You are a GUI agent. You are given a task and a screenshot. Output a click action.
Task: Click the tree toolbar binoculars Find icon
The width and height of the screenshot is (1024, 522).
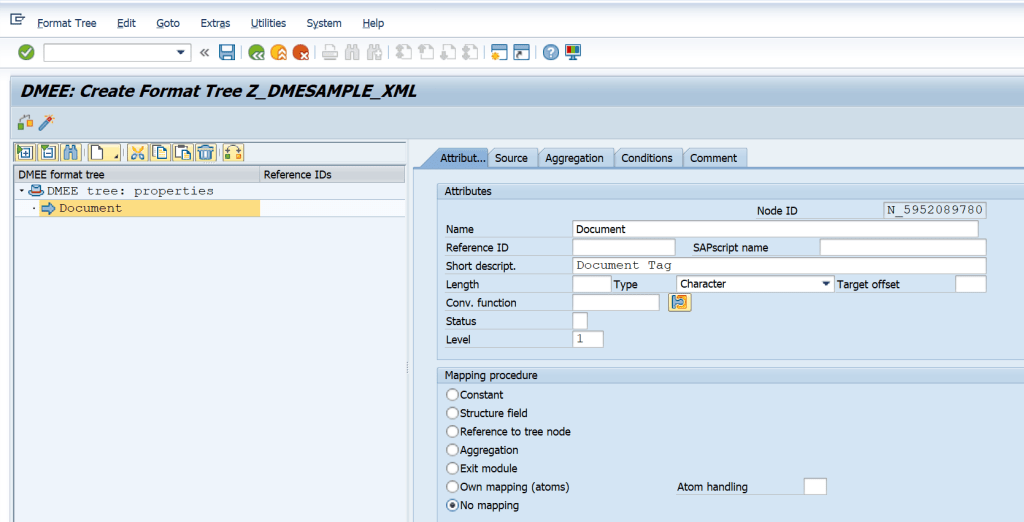coord(71,153)
